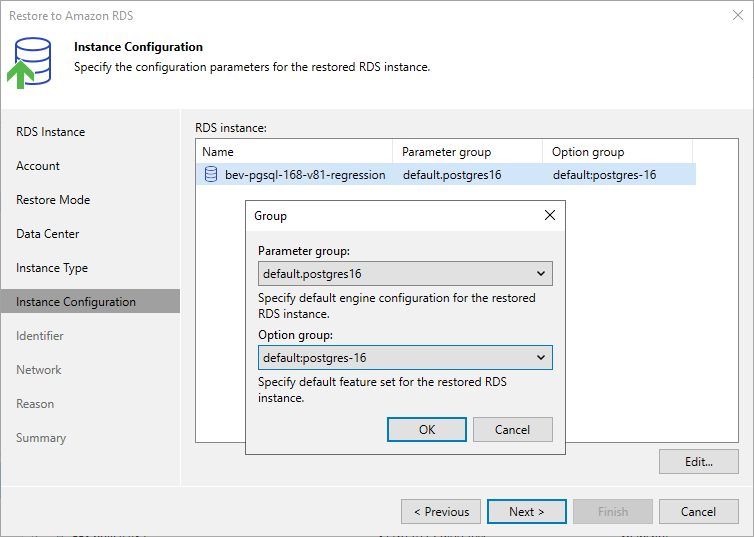Click the Edit... button
The image size is (754, 537).
tap(699, 462)
